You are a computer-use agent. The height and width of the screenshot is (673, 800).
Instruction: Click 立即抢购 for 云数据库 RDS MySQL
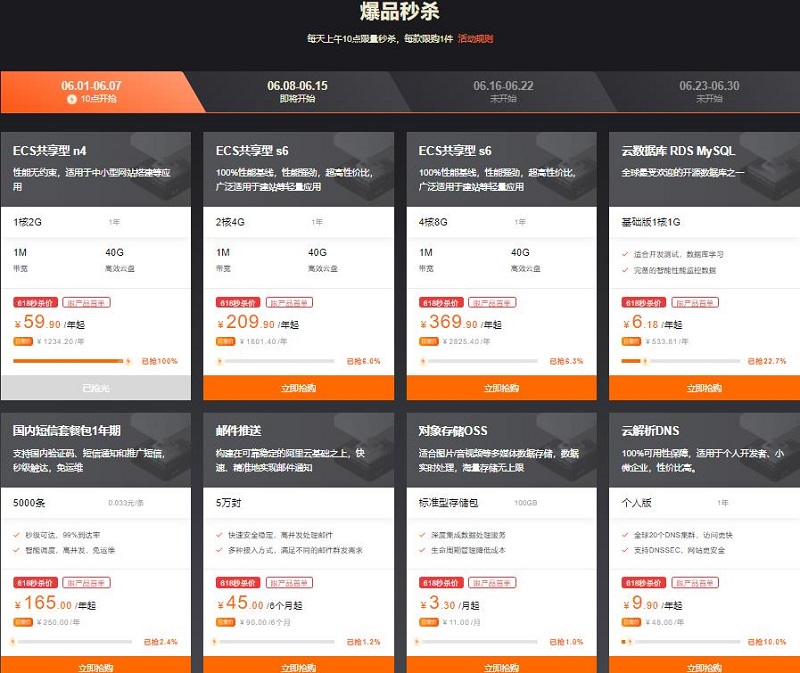pos(705,388)
